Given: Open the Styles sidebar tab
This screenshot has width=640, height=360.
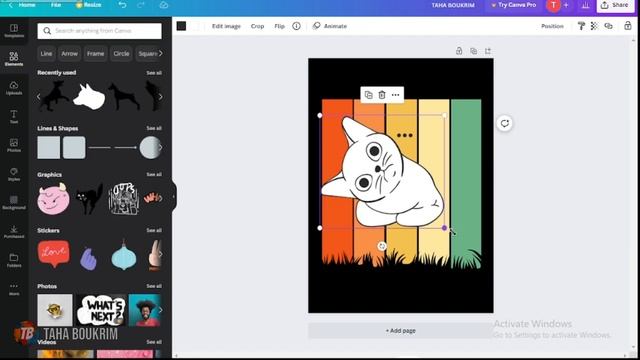Looking at the screenshot, I should (14, 174).
